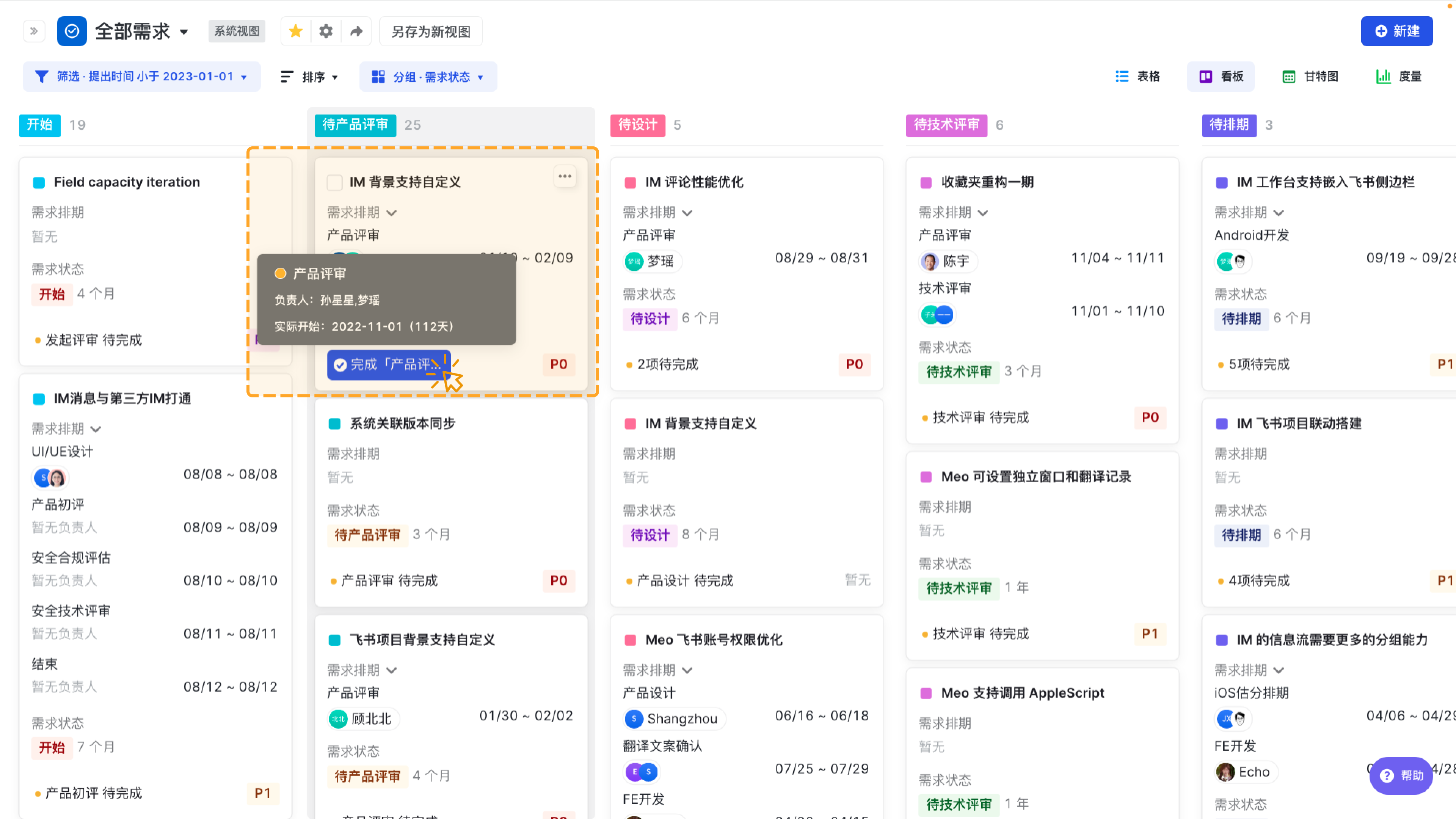1456x819 pixels.
Task: Click avatars under 技术评审 in 收藏夹重构一期
Action: [937, 314]
